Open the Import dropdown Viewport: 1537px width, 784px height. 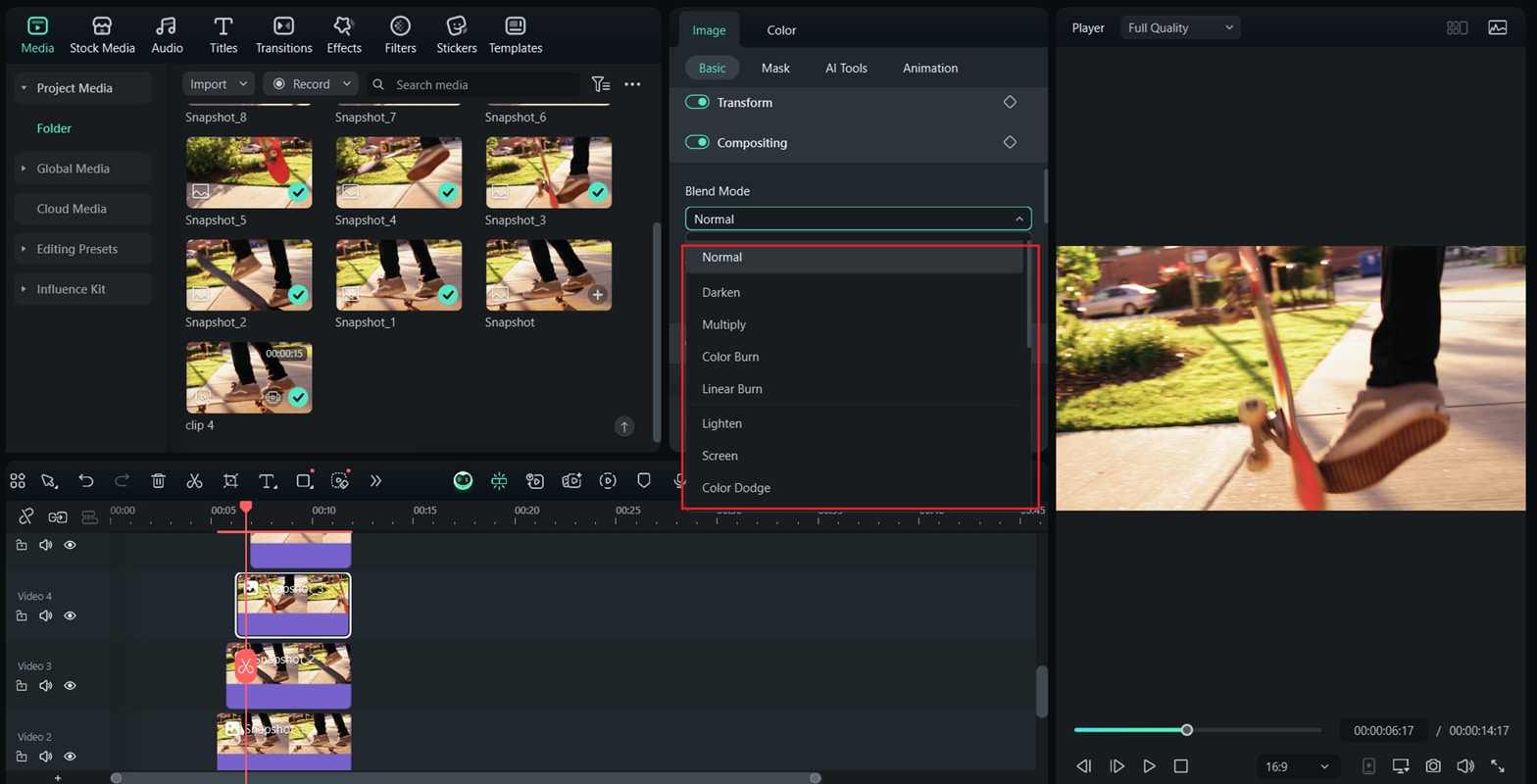219,84
